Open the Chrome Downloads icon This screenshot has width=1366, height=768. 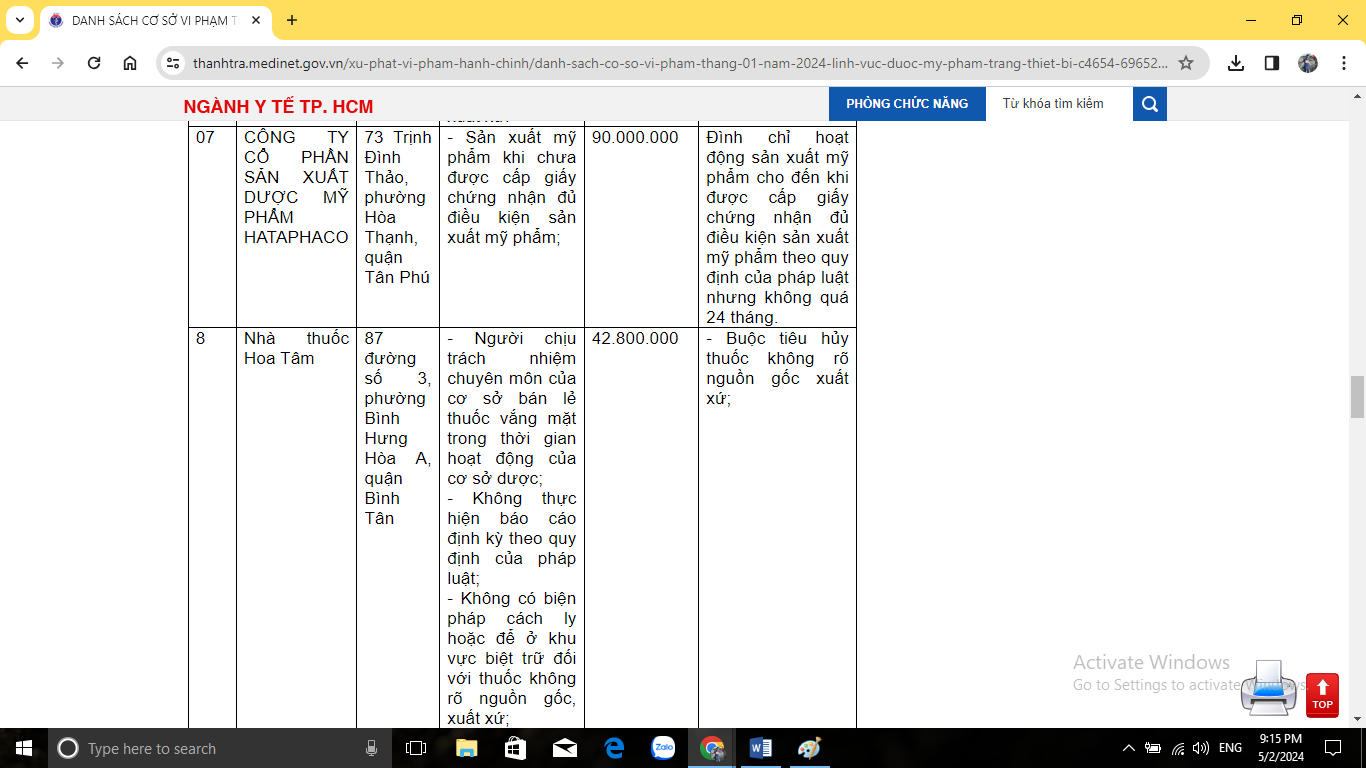coord(1236,63)
